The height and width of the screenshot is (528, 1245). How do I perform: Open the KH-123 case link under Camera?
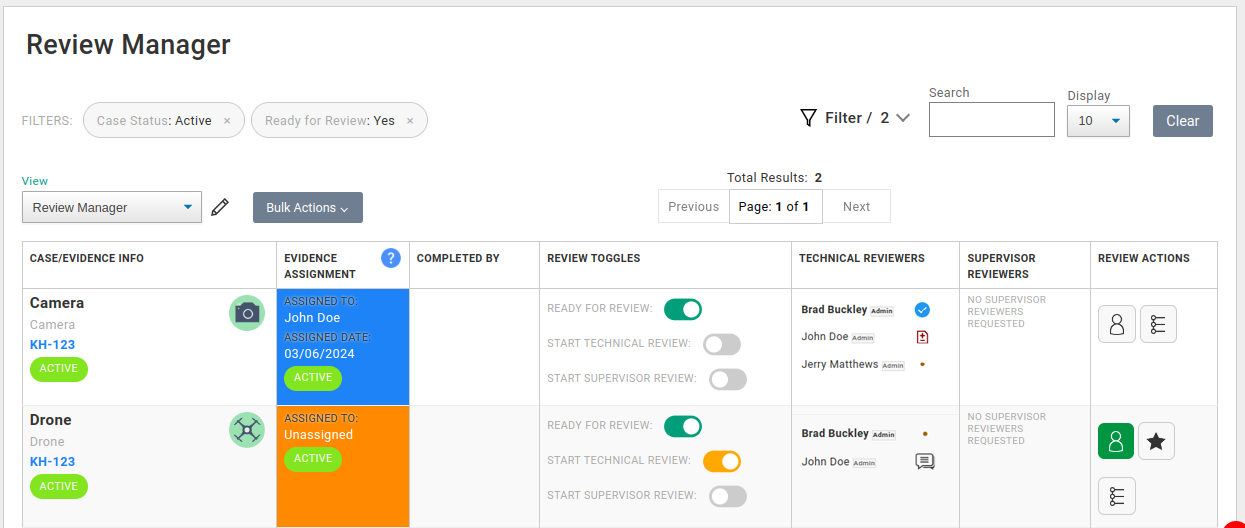52,345
